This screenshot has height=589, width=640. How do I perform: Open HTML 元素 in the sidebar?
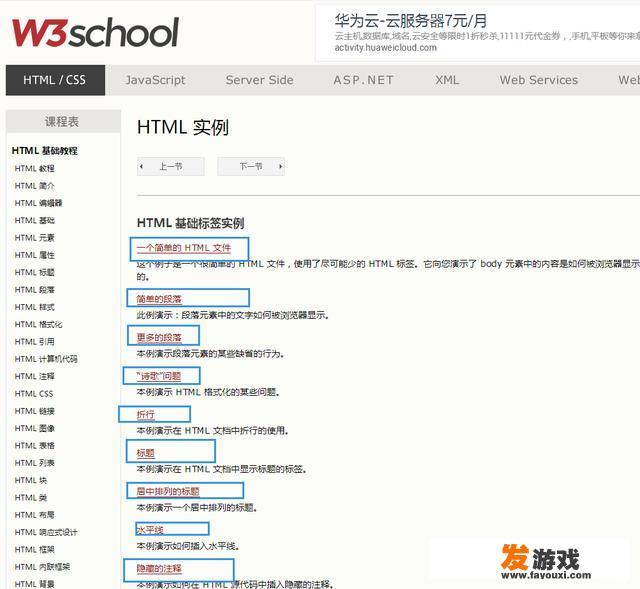pos(35,238)
